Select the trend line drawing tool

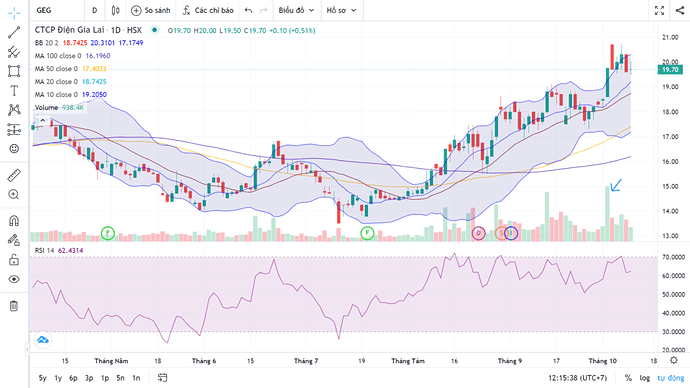14,32
